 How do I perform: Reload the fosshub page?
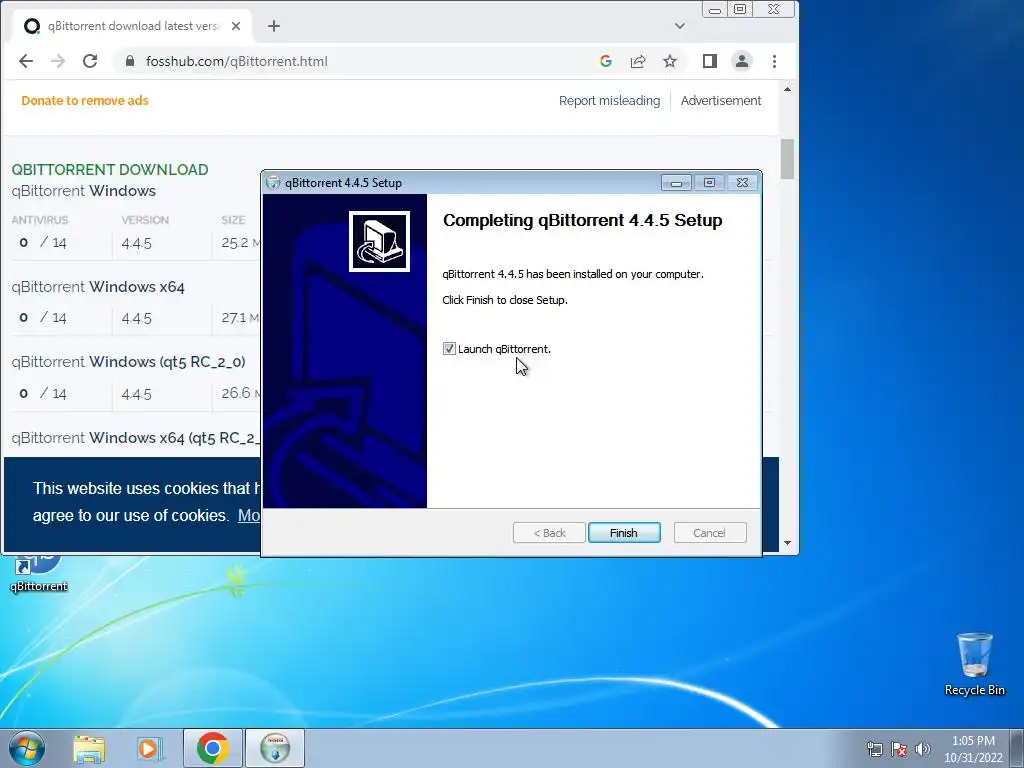pos(90,61)
